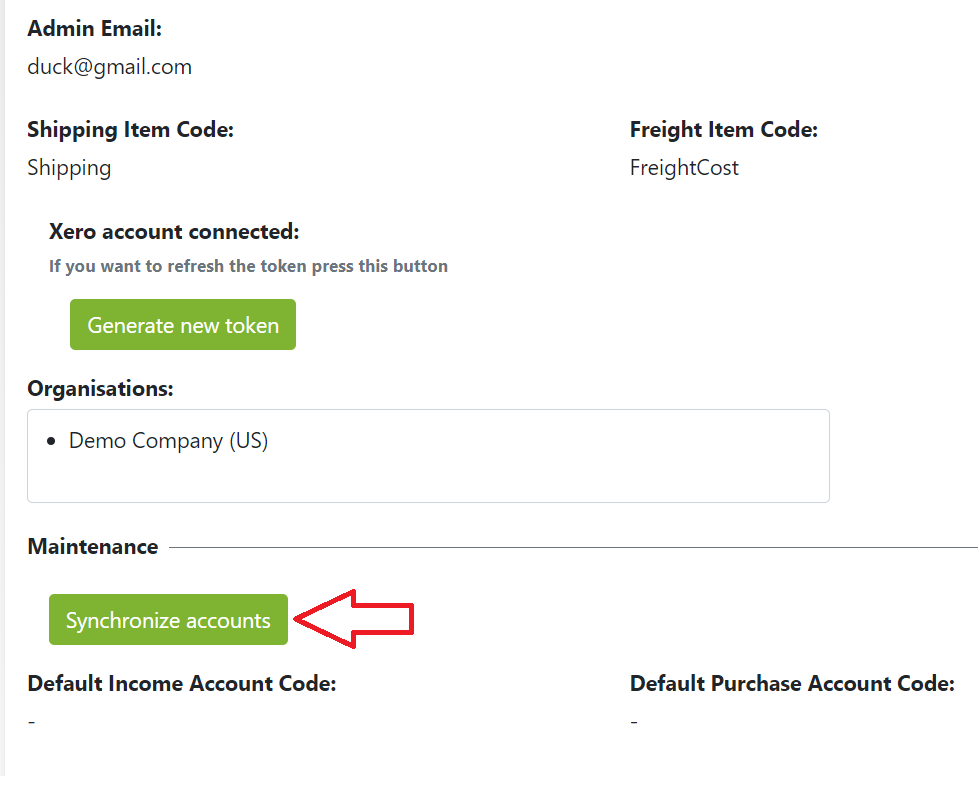This screenshot has width=978, height=794.
Task: Select Demo Company (US) in the list
Action: click(168, 440)
